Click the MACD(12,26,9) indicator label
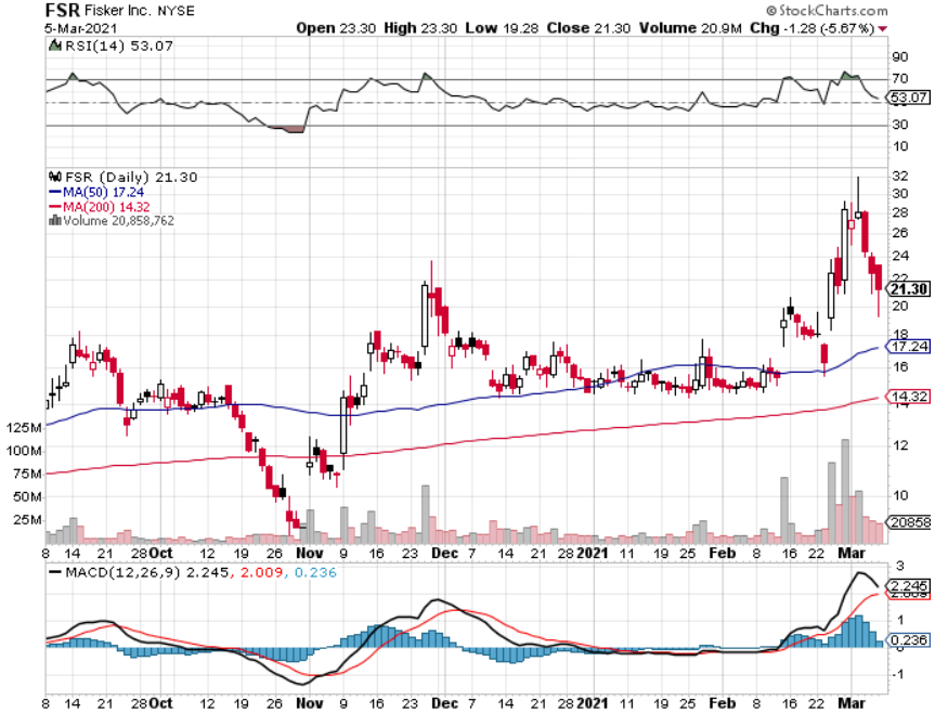 coord(110,571)
